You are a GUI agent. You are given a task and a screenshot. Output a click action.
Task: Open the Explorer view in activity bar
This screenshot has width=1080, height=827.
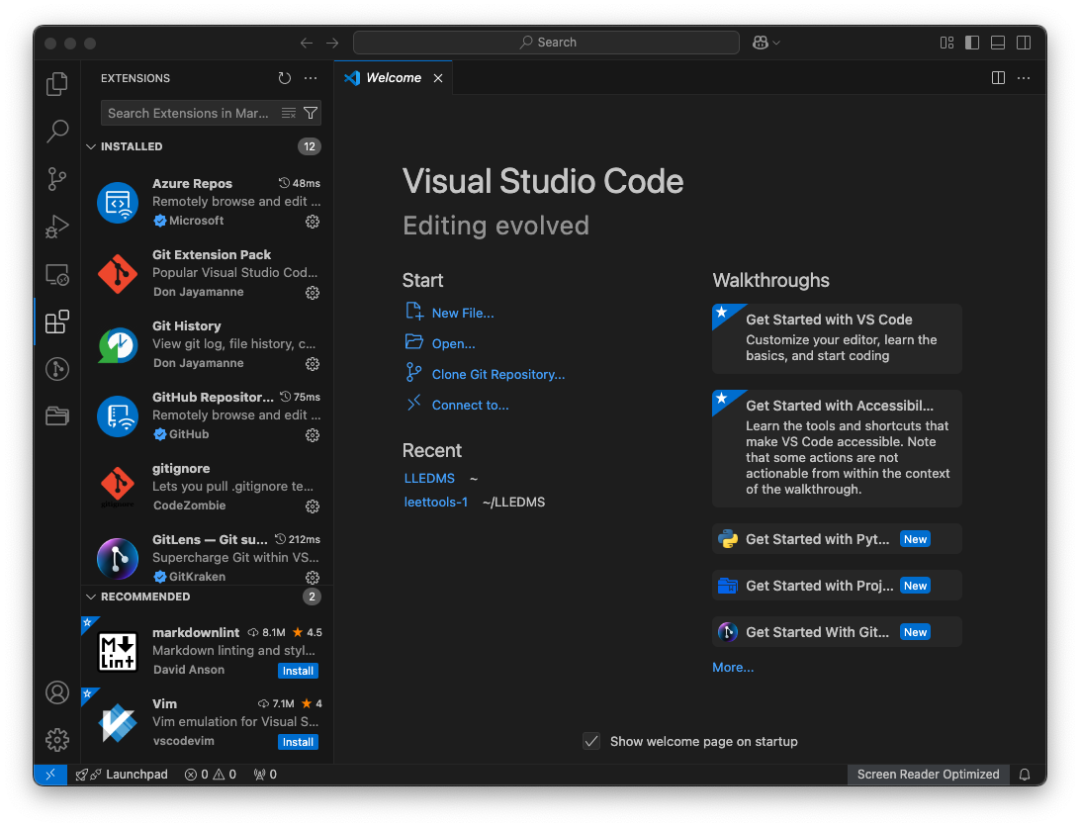pyautogui.click(x=57, y=84)
